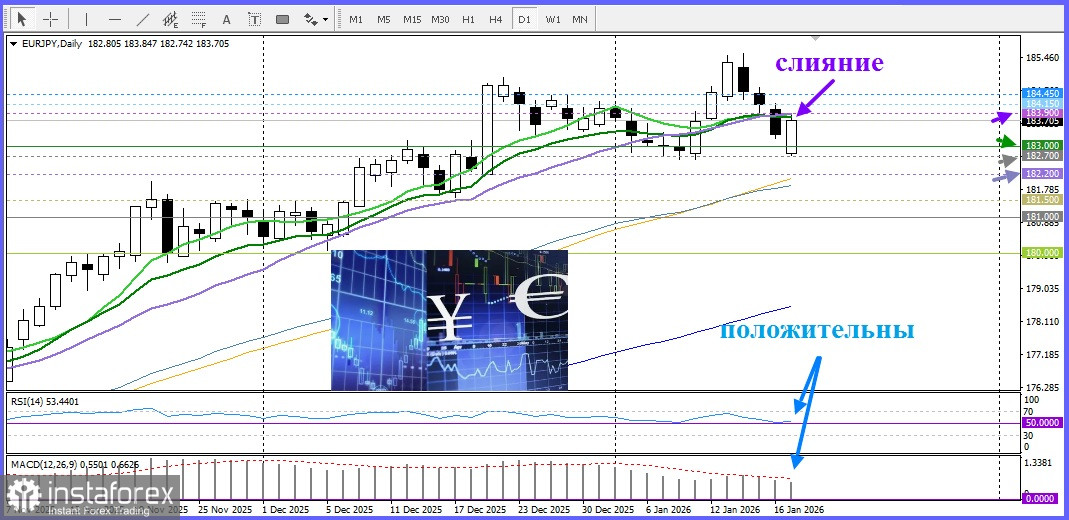1069x520 pixels.
Task: Click the 183.705 current price label
Action: [1042, 121]
